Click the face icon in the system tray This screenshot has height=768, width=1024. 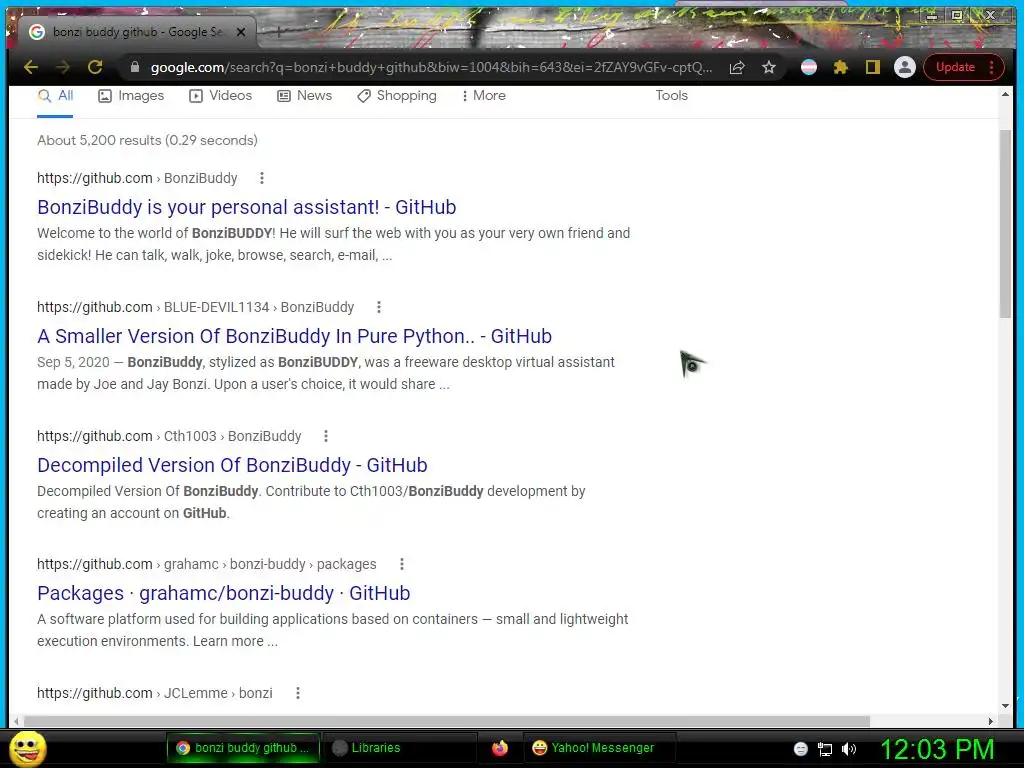click(801, 749)
